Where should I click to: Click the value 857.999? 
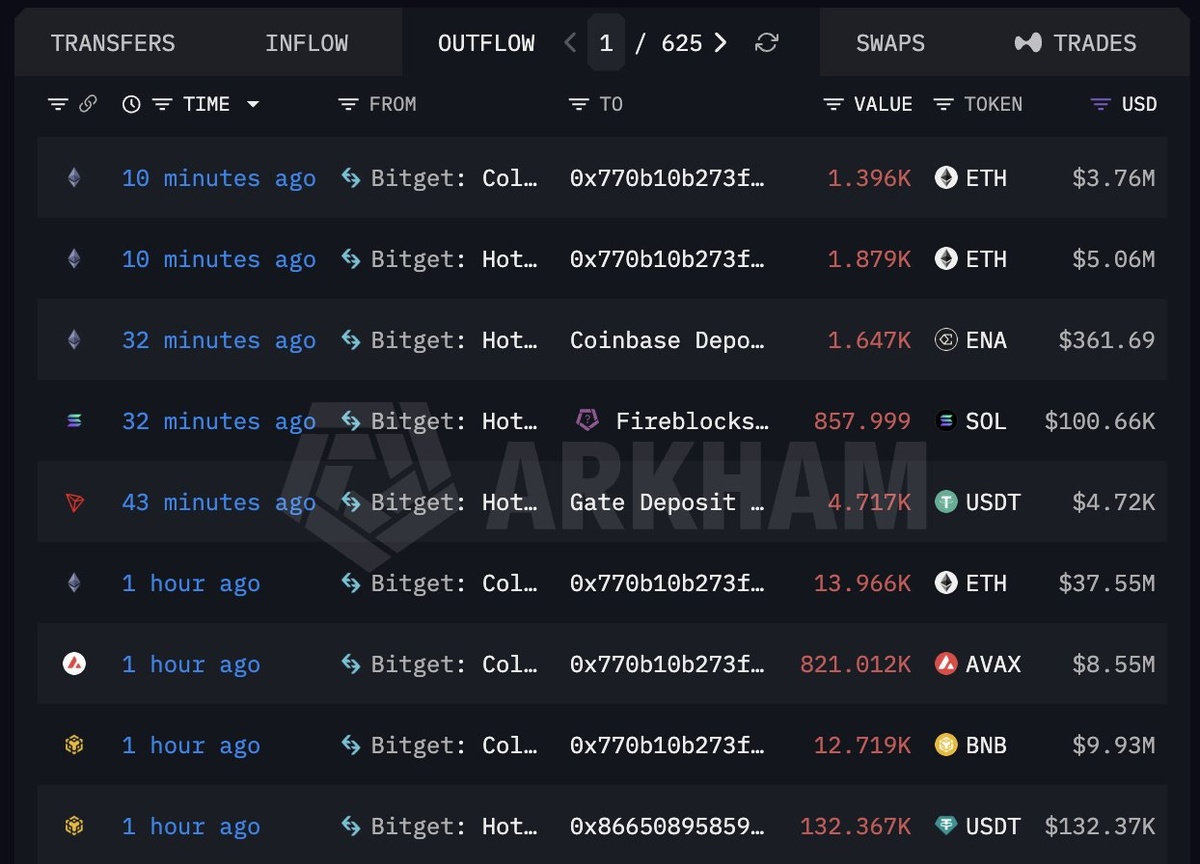pyautogui.click(x=863, y=421)
